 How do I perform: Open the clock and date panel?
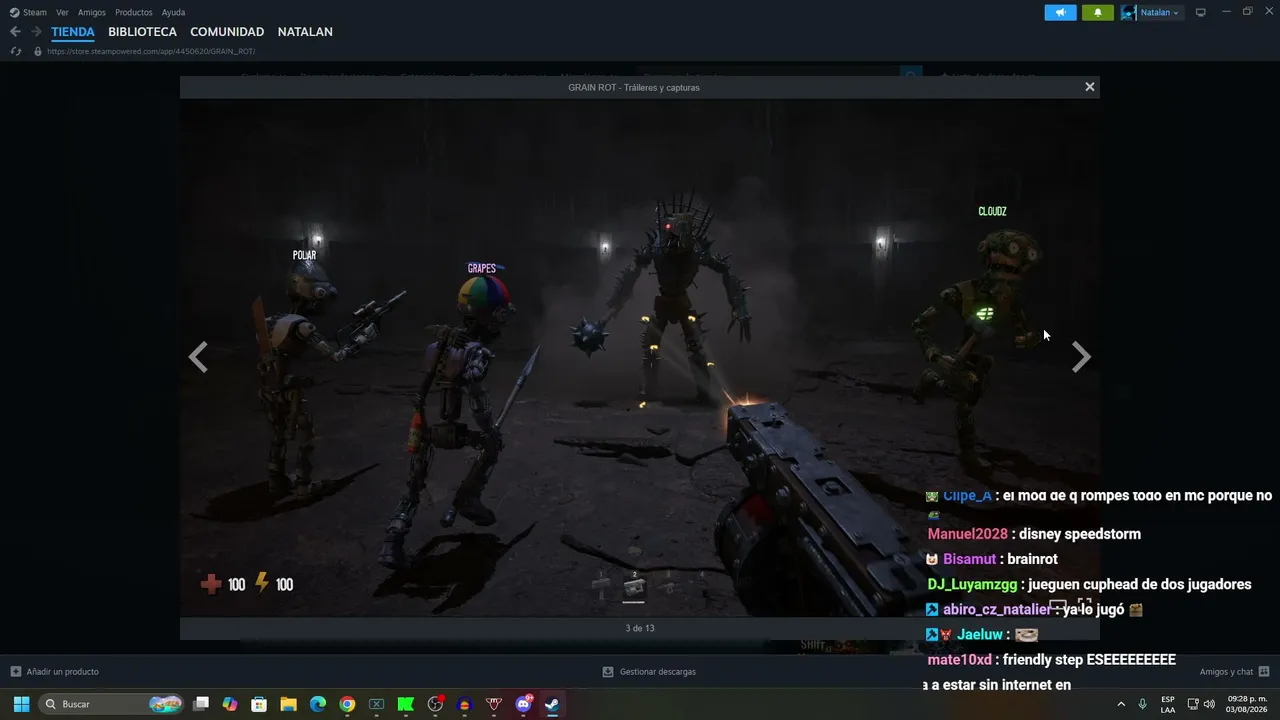point(1247,704)
